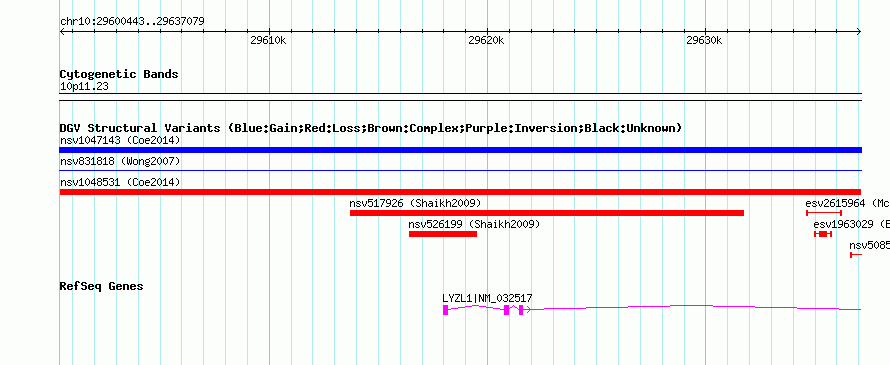Click the 29610k ruler mark

(268, 40)
